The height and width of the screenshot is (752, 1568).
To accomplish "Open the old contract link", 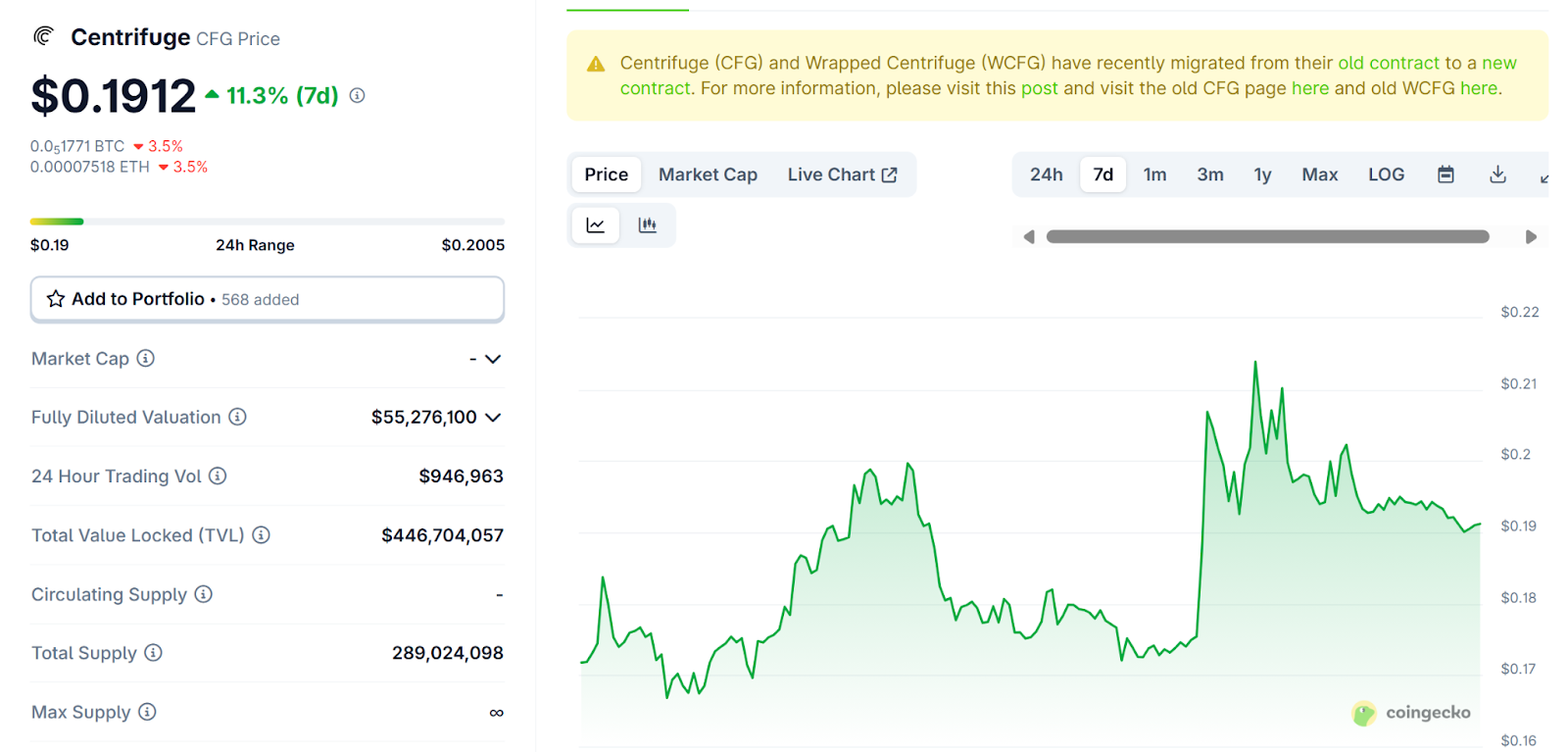I will click(1389, 63).
